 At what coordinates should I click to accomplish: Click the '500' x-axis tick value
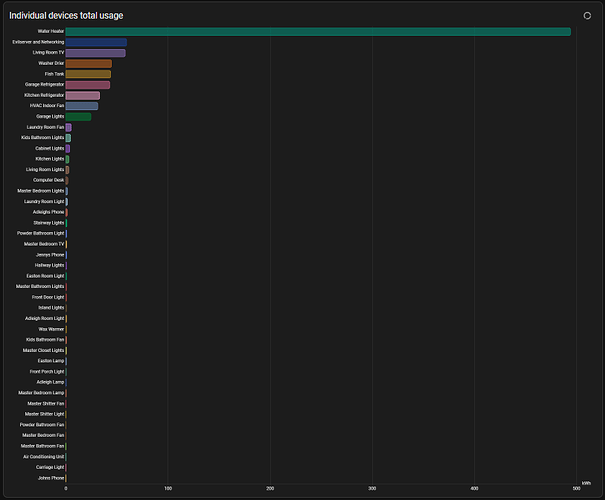click(576, 489)
